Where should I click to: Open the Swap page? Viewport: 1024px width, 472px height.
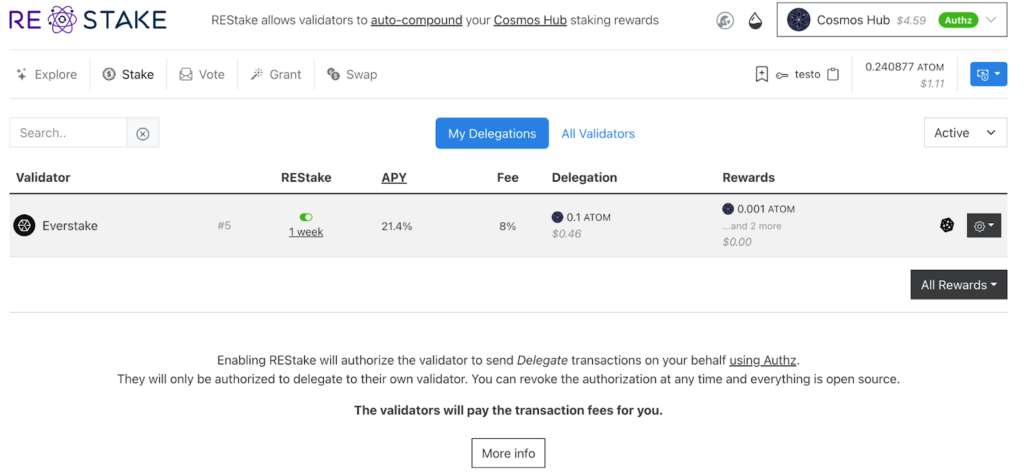tap(352, 75)
